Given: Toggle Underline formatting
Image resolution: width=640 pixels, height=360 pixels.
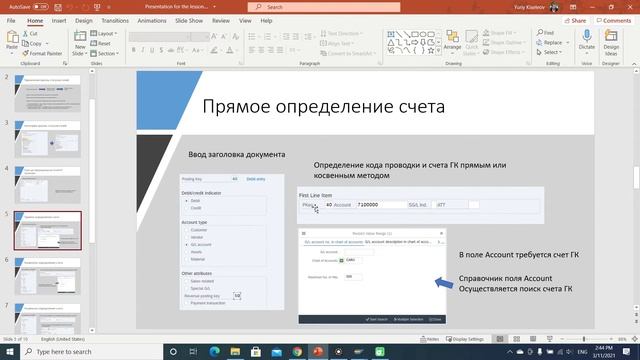Looking at the screenshot, I should click(x=152, y=50).
